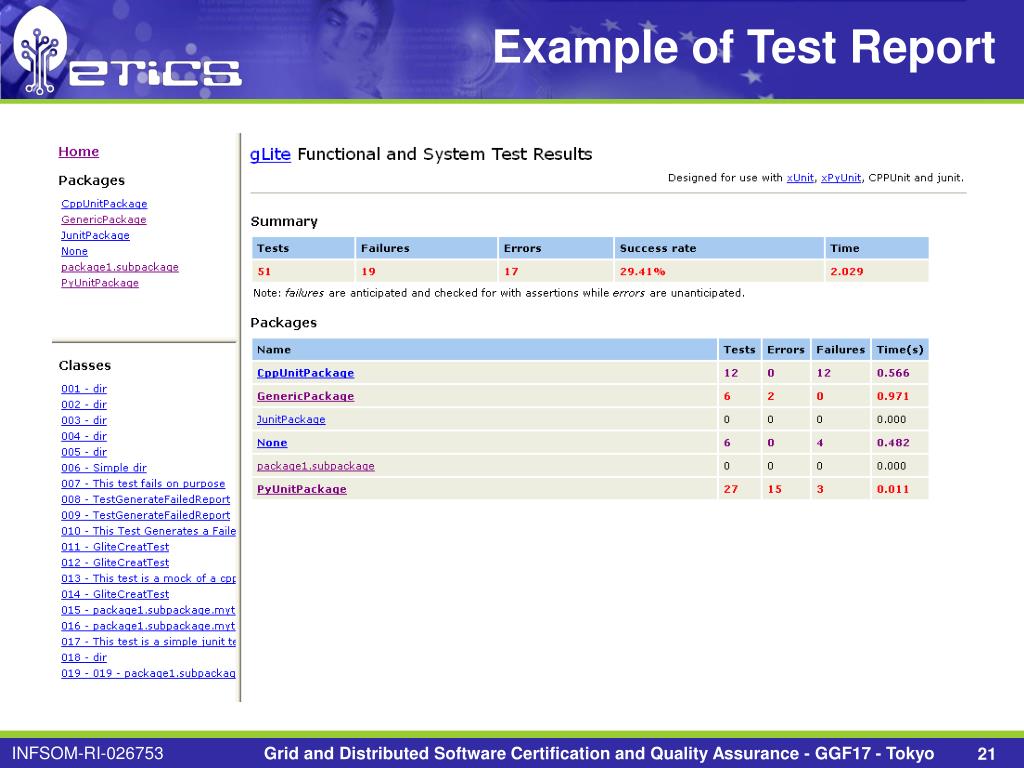1024x768 pixels.
Task: Open 010 - This Test Generates a Faile
Action: [x=148, y=531]
